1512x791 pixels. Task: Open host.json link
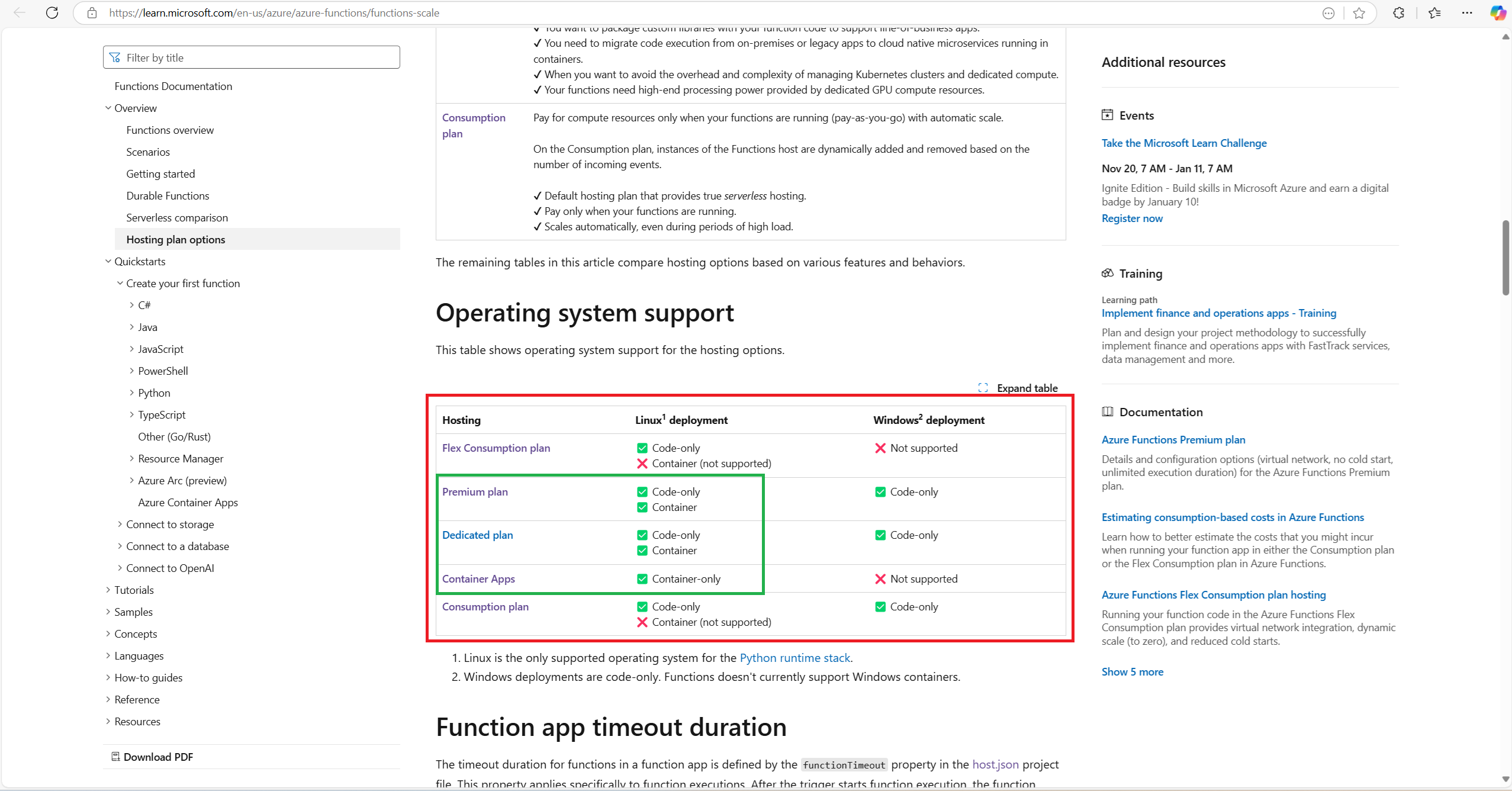[996, 764]
